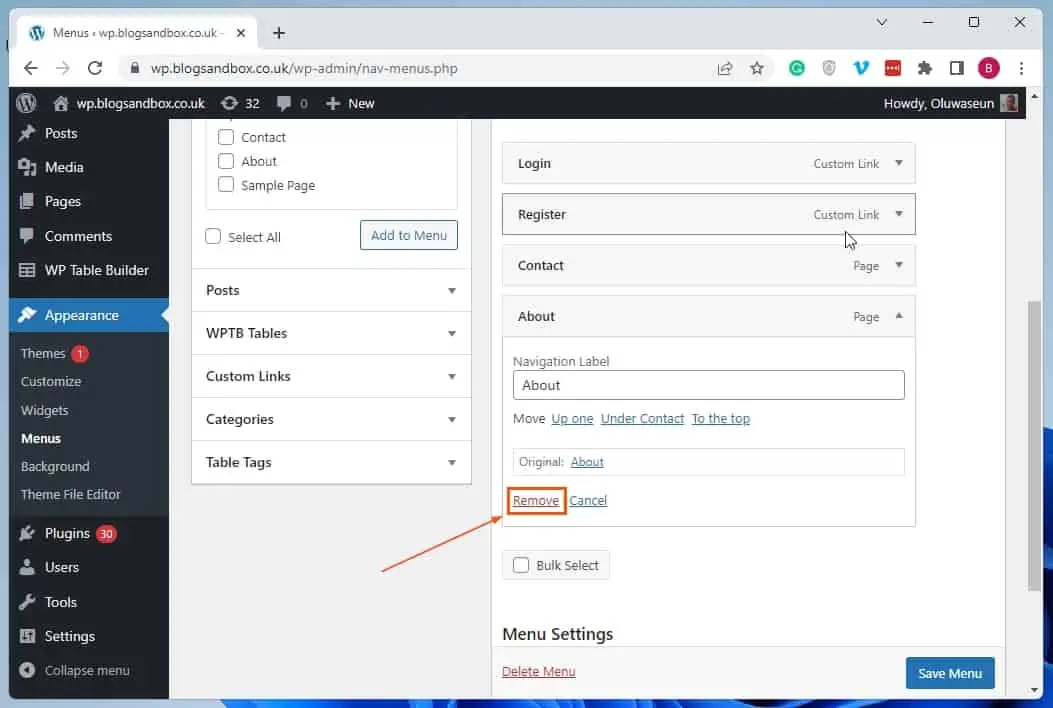Click the Save Menu button
Viewport: 1053px width, 708px height.
[950, 673]
